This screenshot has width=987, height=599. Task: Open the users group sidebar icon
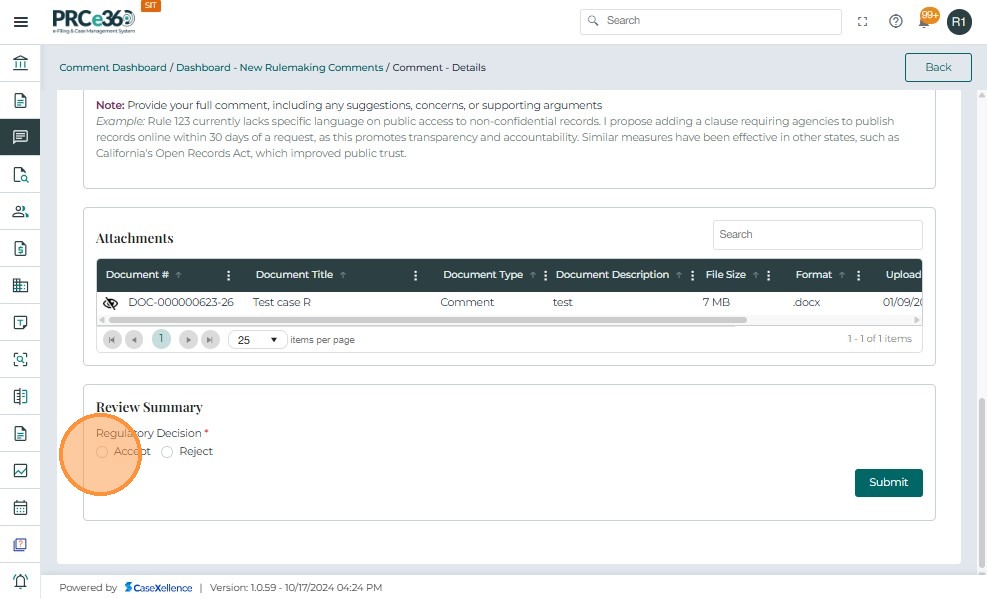coord(20,211)
